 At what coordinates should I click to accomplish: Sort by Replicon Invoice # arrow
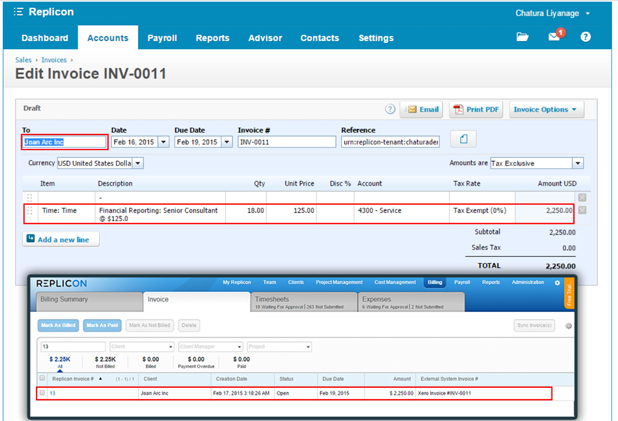pyautogui.click(x=101, y=379)
